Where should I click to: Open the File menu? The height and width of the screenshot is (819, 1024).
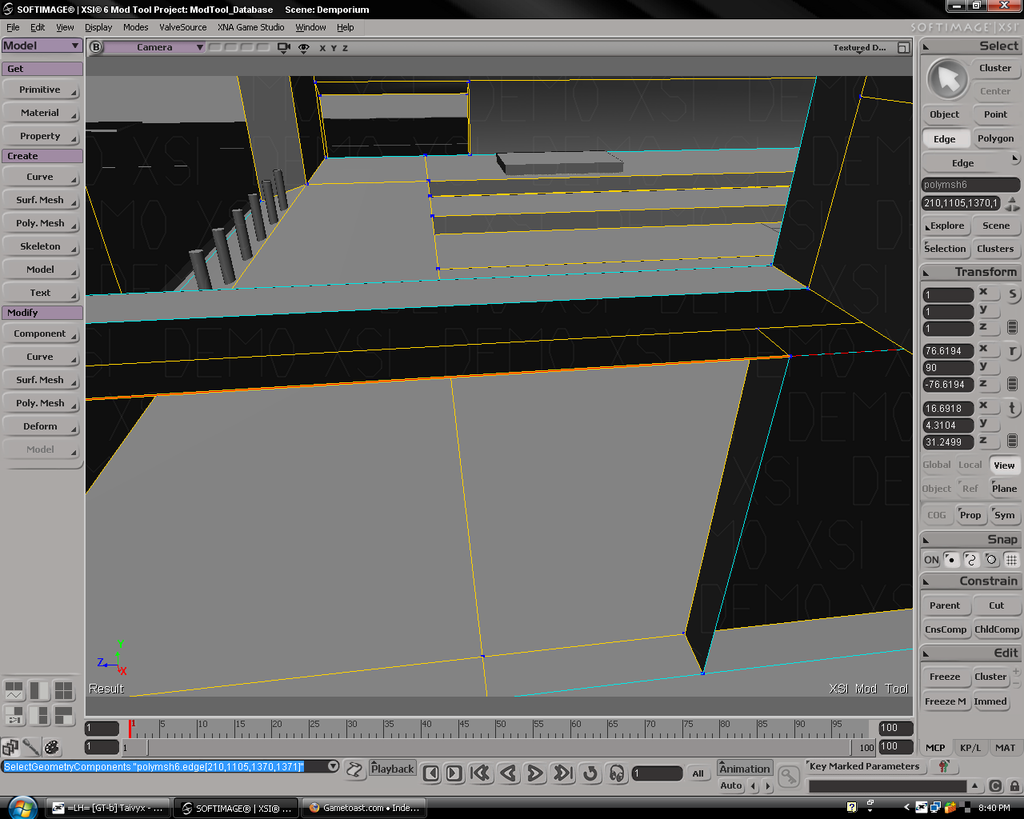[13, 27]
